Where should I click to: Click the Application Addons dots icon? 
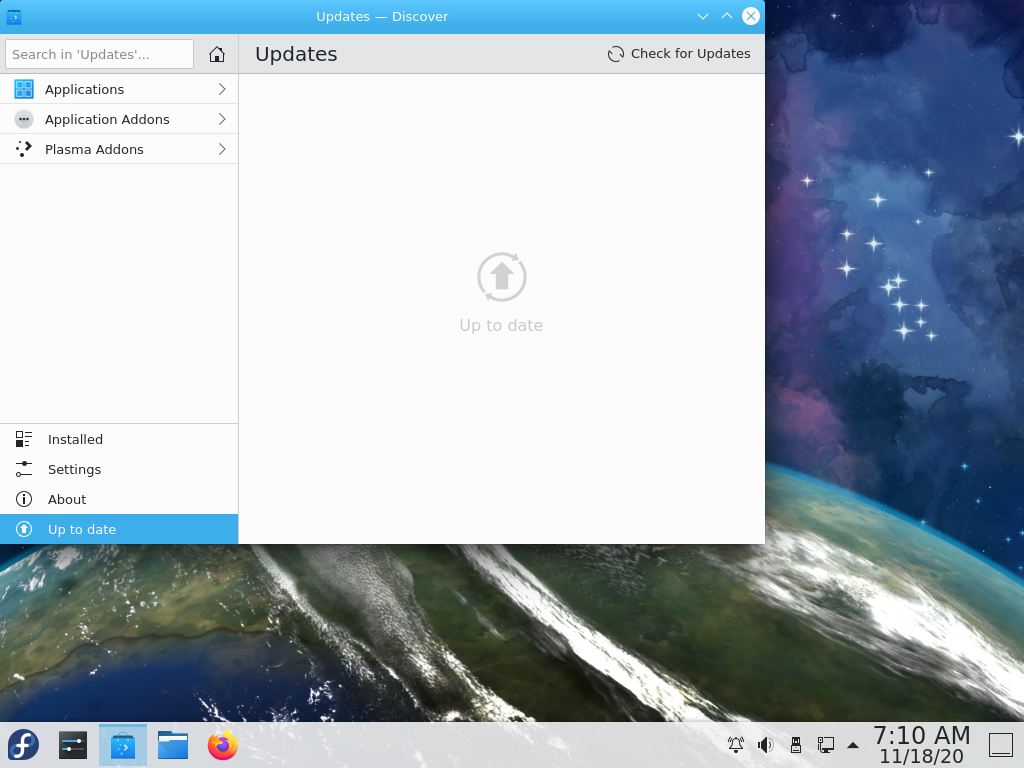24,120
